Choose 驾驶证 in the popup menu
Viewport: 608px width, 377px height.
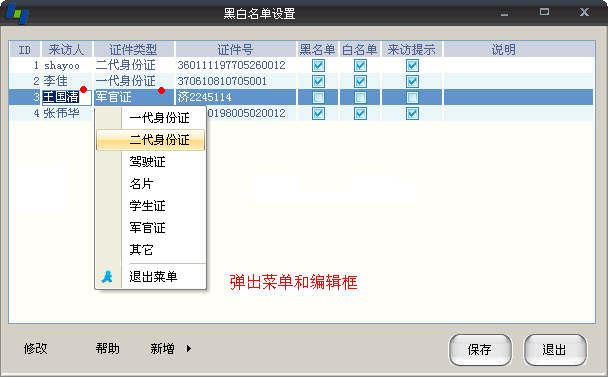point(151,161)
